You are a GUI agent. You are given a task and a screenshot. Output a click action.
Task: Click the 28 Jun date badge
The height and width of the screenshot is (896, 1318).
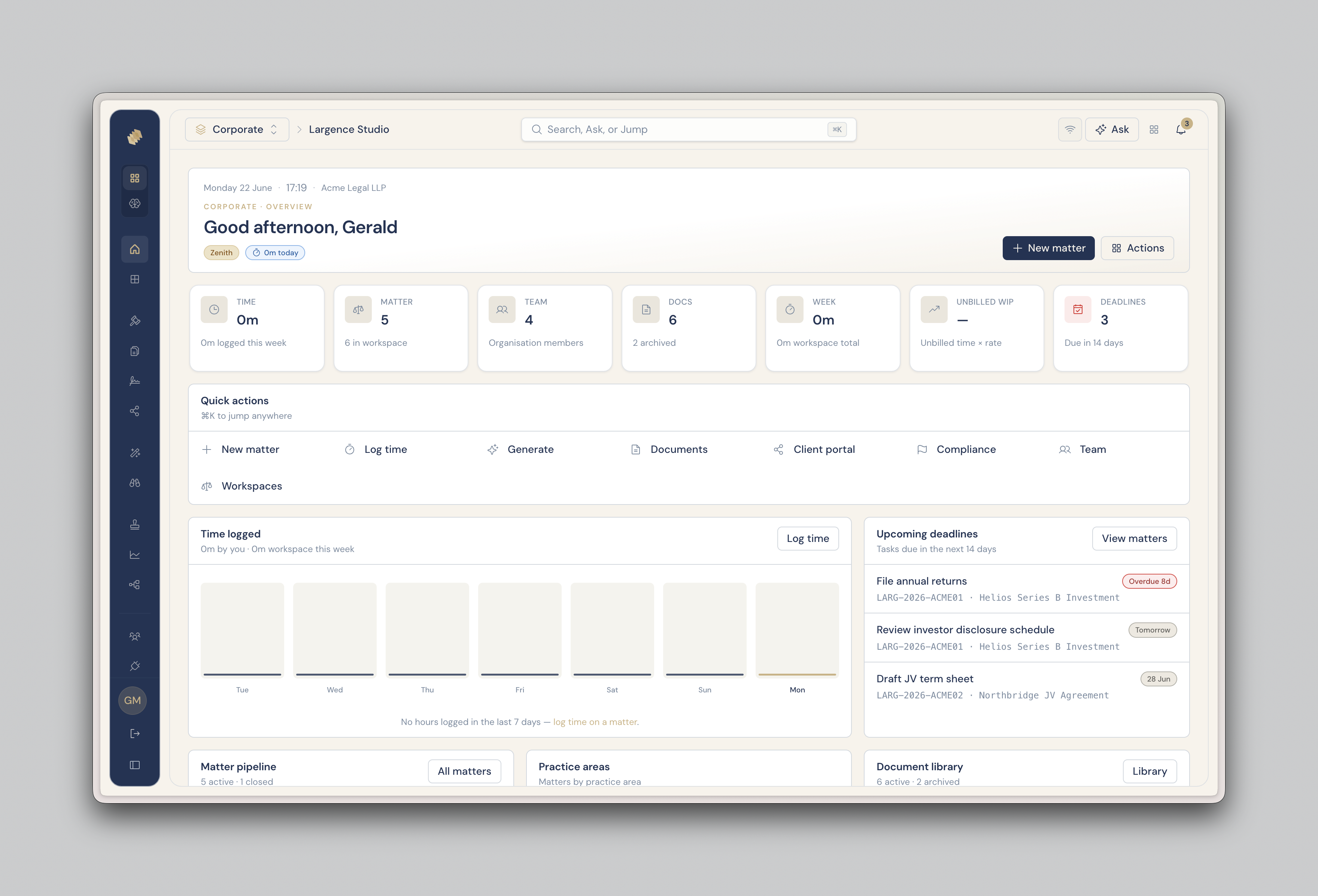click(1158, 679)
